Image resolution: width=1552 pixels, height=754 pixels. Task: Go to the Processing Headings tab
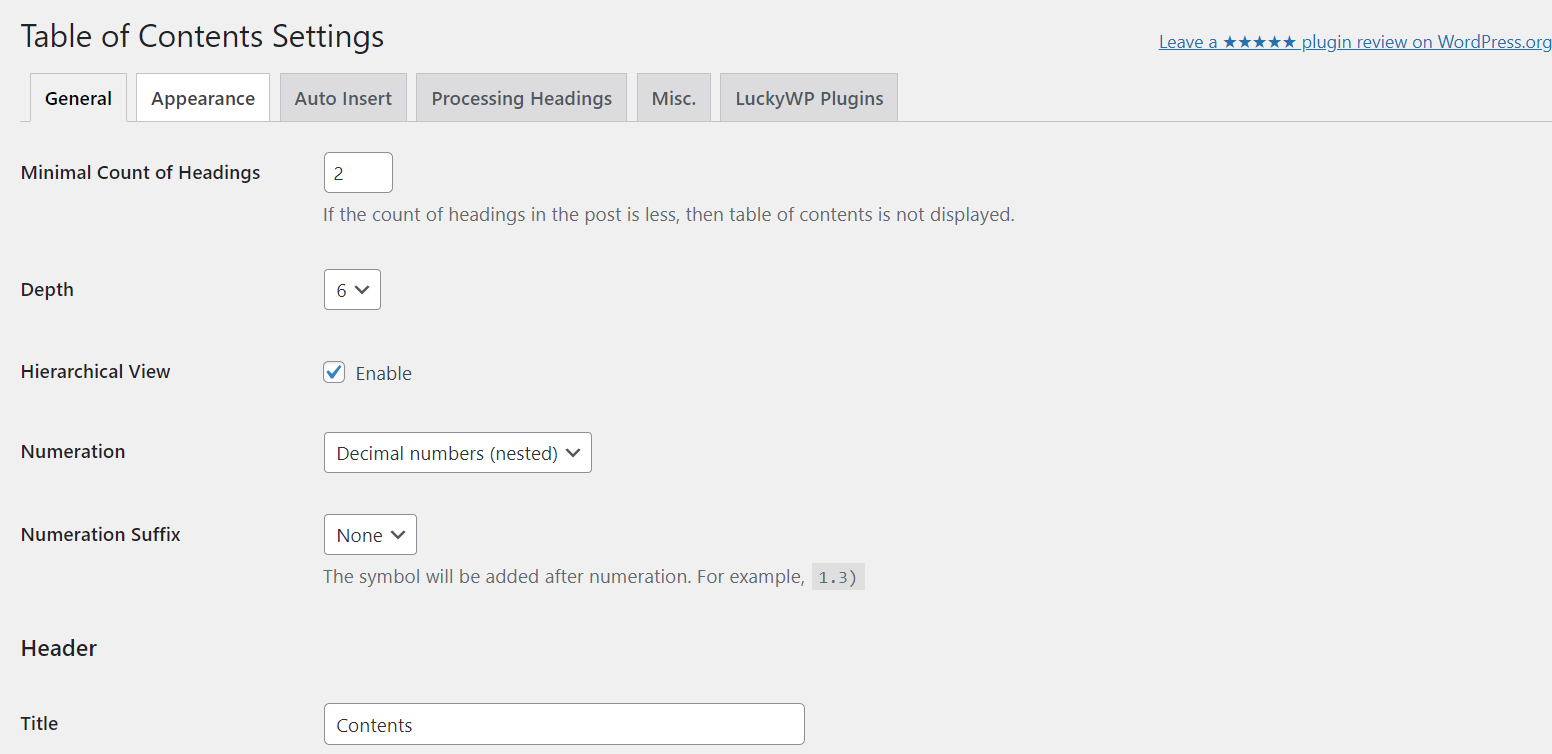(521, 98)
